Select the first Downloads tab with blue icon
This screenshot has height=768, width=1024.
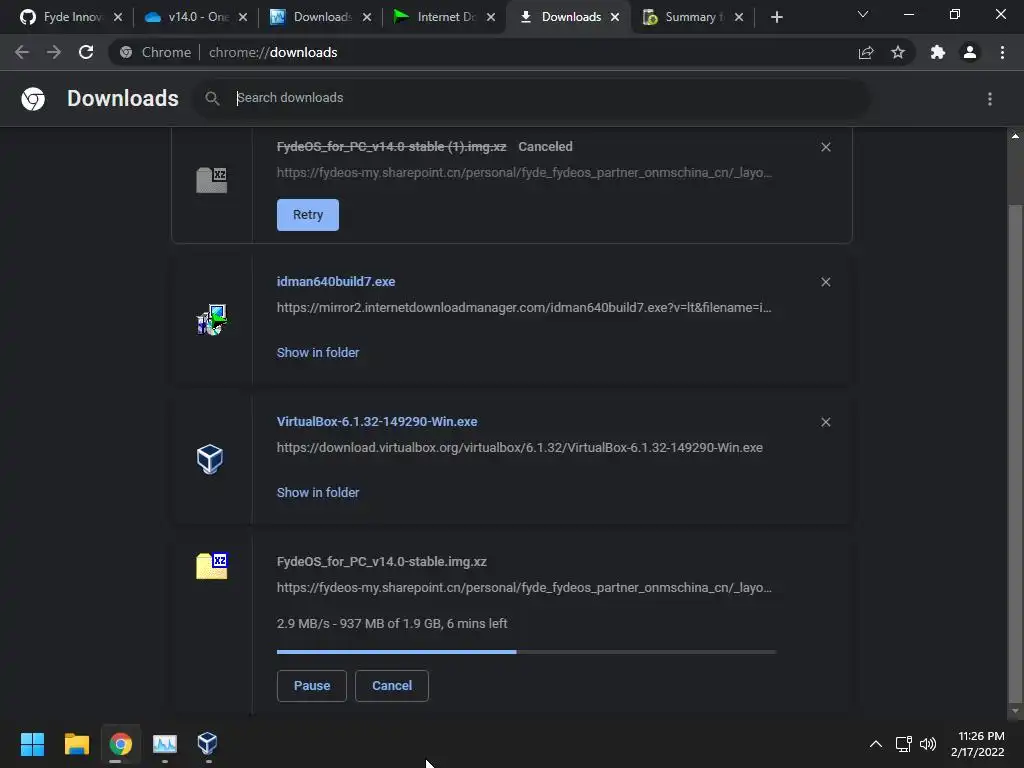(313, 17)
